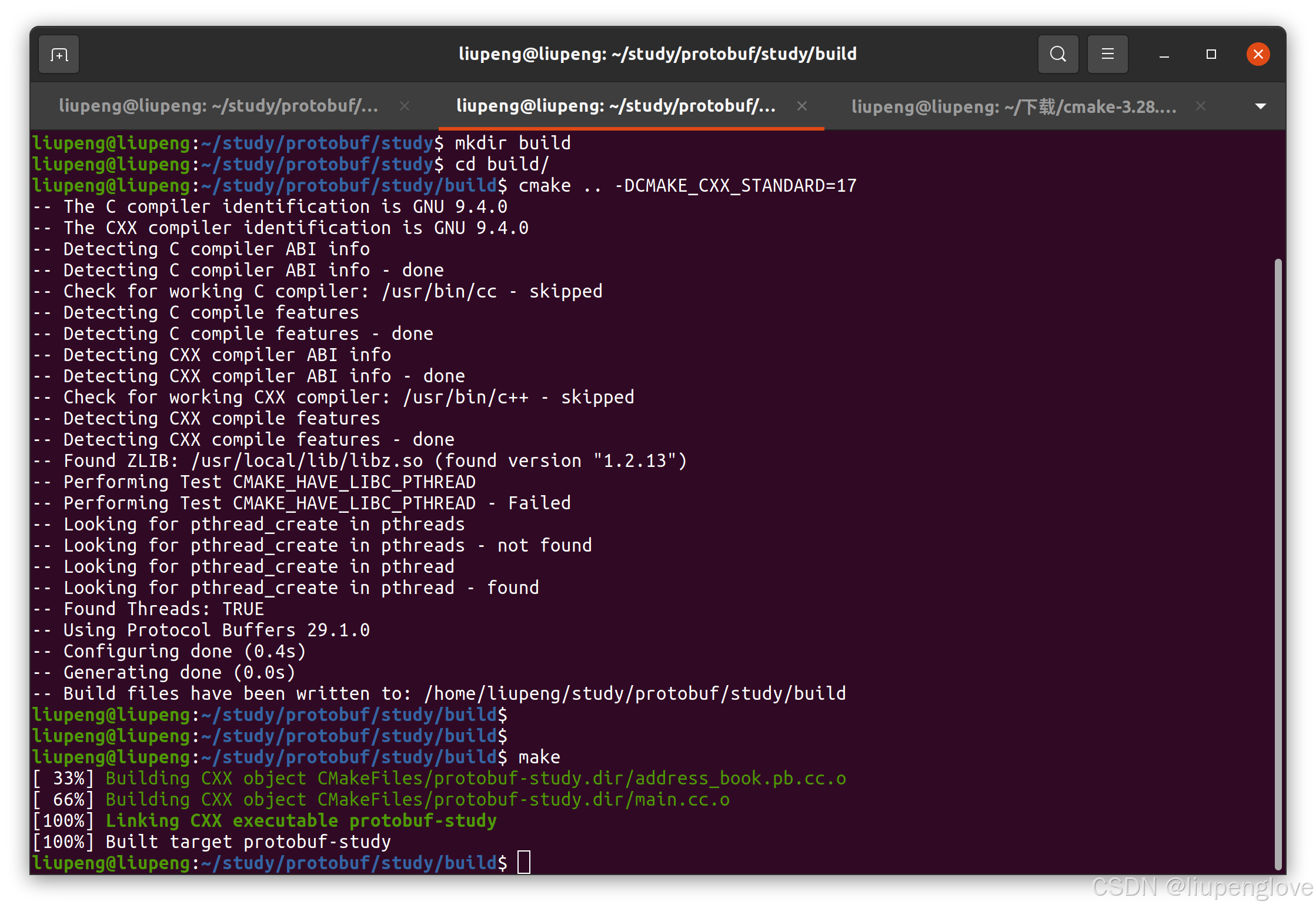Open the terminal search
The width and height of the screenshot is (1316, 908).
click(x=1058, y=55)
